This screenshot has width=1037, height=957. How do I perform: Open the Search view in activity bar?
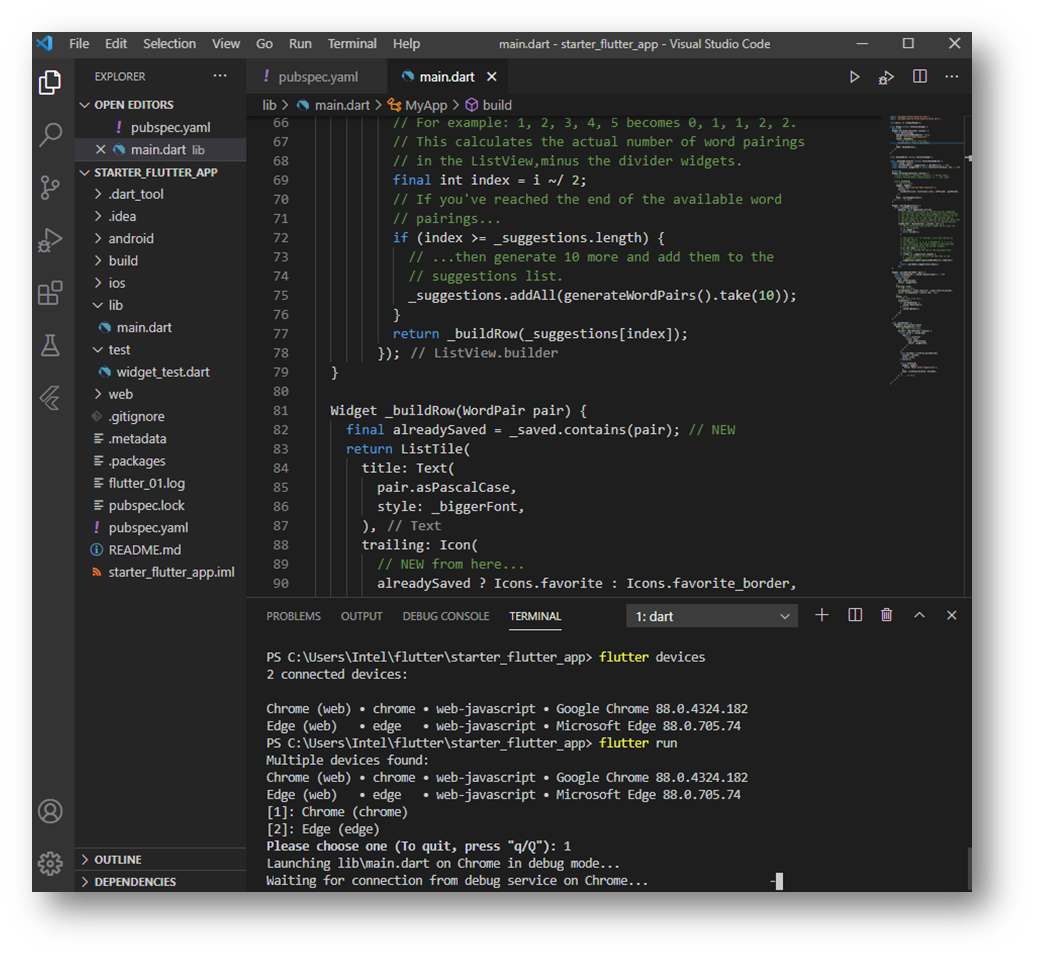(x=50, y=134)
